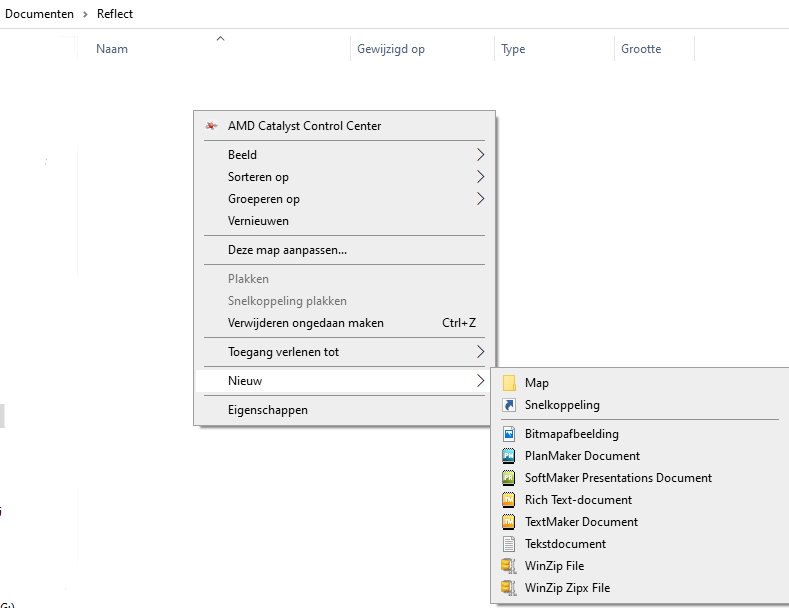
Task: Click the WinZip Zipx File icon
Action: coord(509,588)
